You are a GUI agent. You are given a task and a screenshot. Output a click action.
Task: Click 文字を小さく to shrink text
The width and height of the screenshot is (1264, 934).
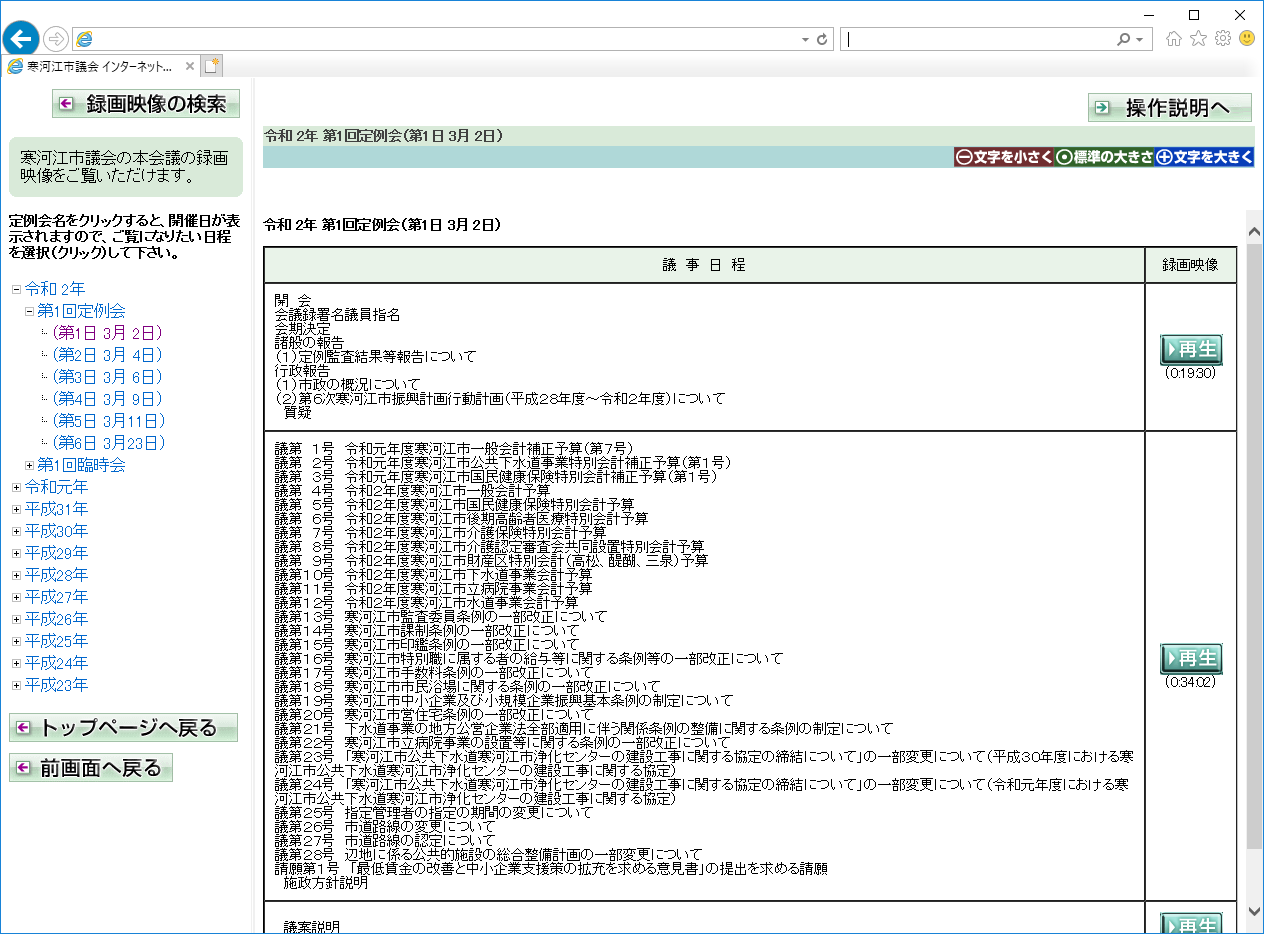point(1004,157)
